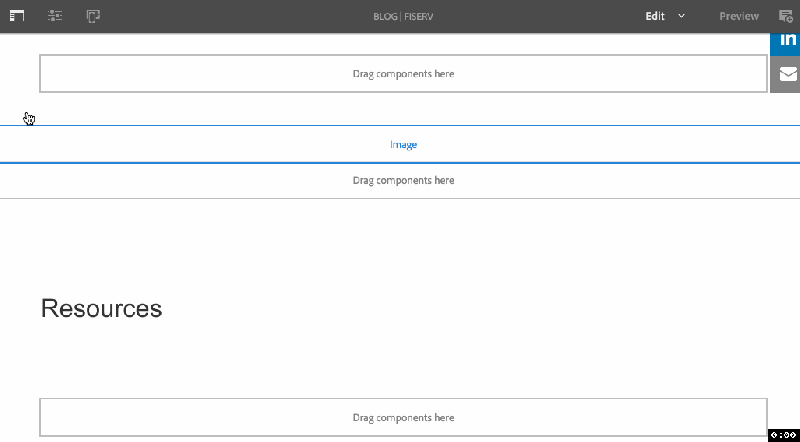Open the device emulator icon
The image size is (800, 442).
93,16
